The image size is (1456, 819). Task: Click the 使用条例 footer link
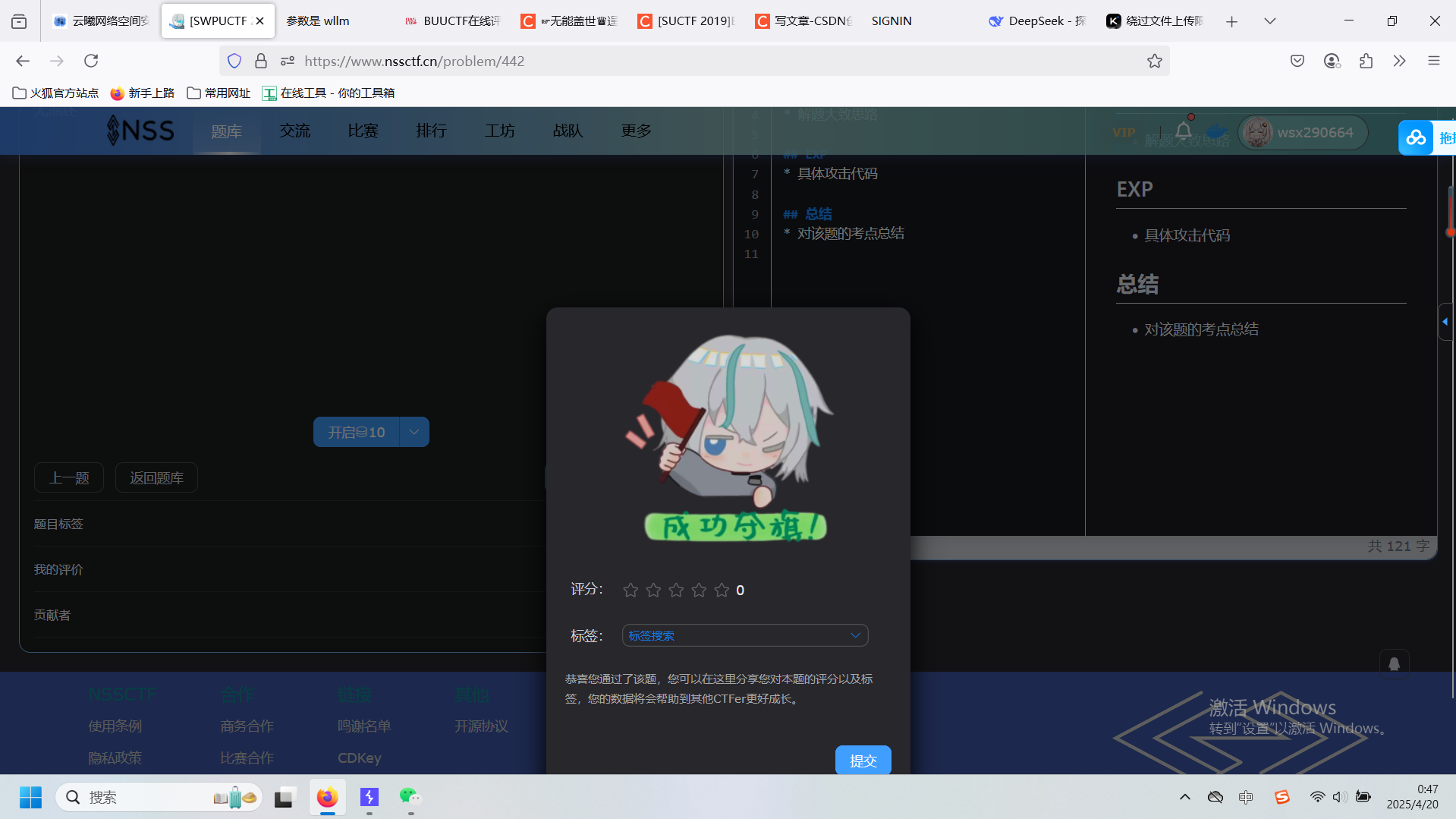(115, 726)
